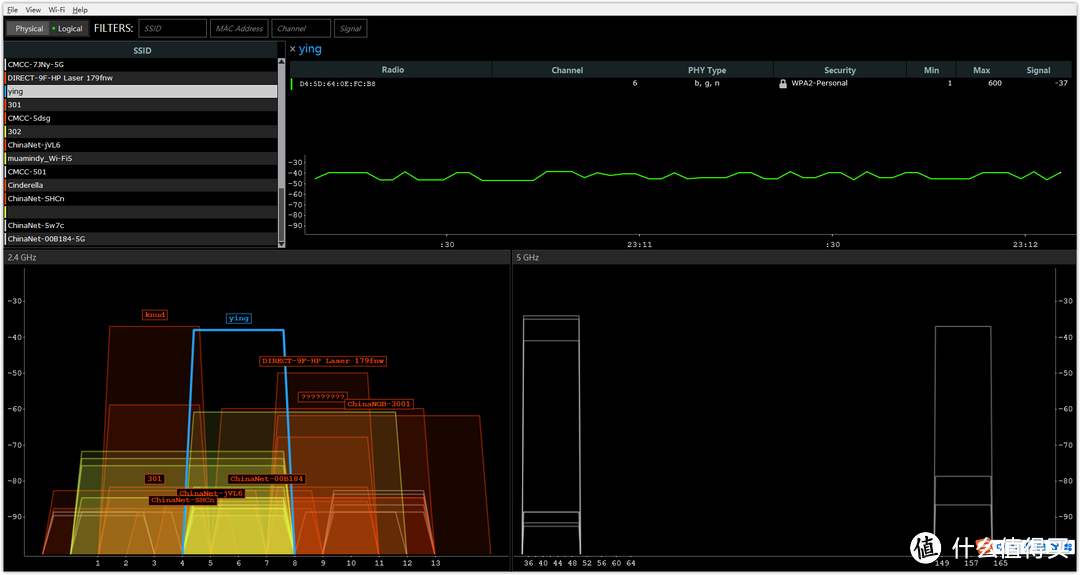Open the File menu
1080x575 pixels.
coord(12,10)
